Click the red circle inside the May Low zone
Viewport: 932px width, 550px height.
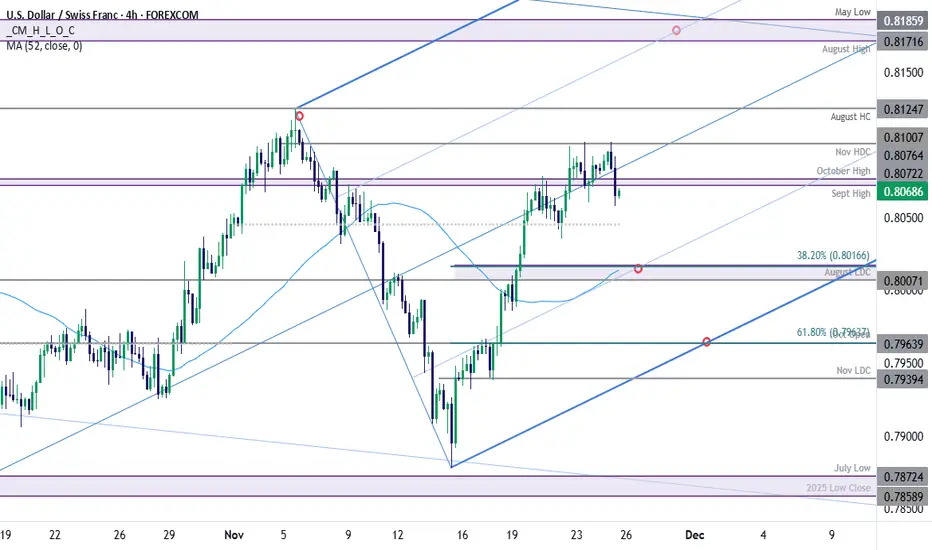tap(677, 30)
